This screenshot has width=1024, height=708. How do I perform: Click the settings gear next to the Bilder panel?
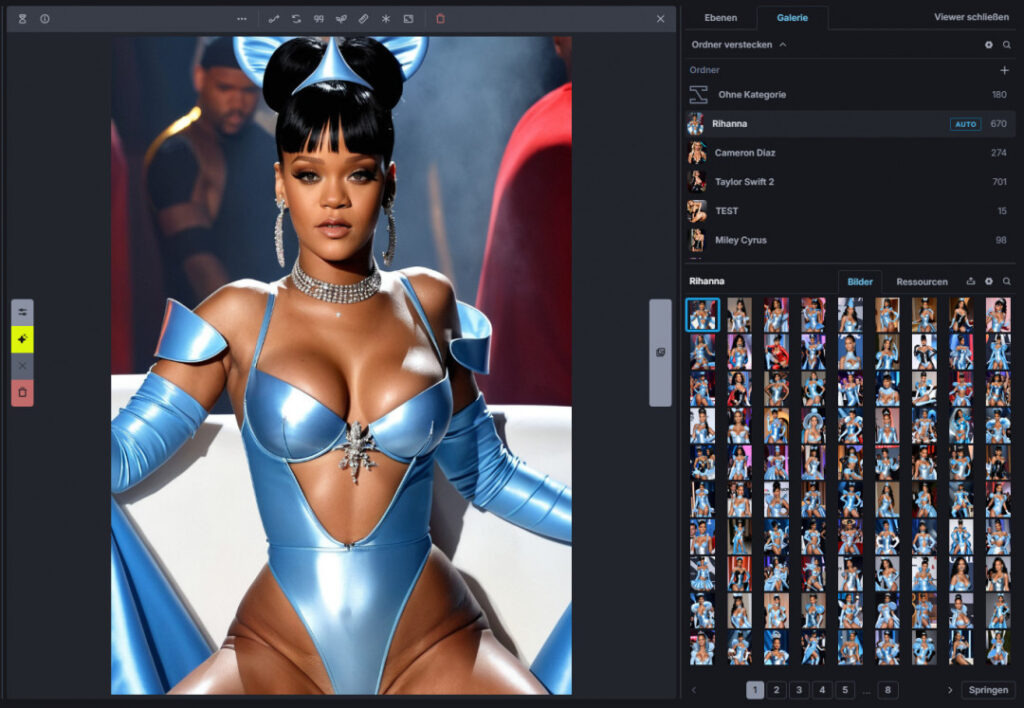click(x=989, y=281)
